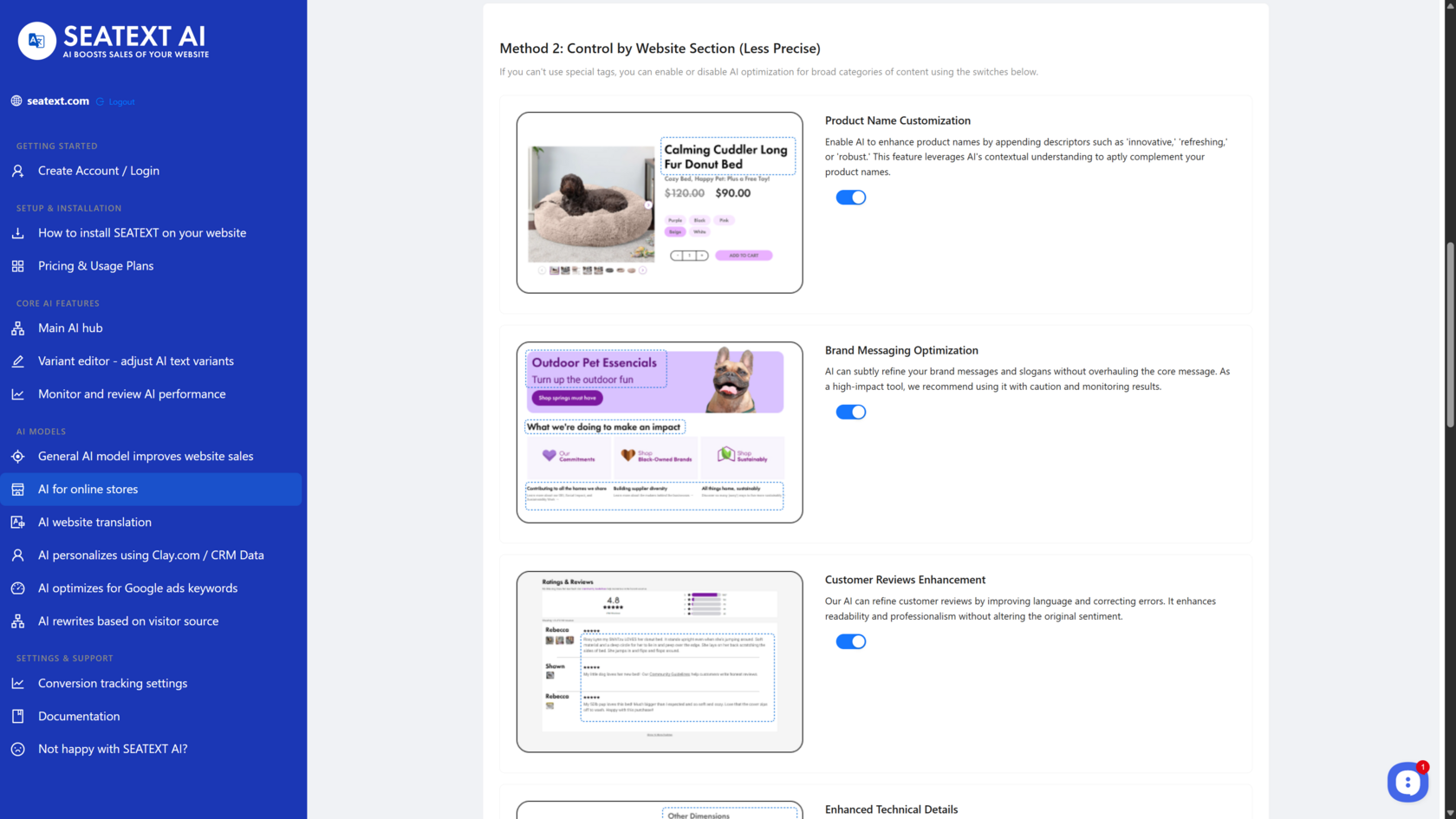This screenshot has height=819, width=1456.
Task: Click the download icon beside install guide
Action: [x=17, y=233]
